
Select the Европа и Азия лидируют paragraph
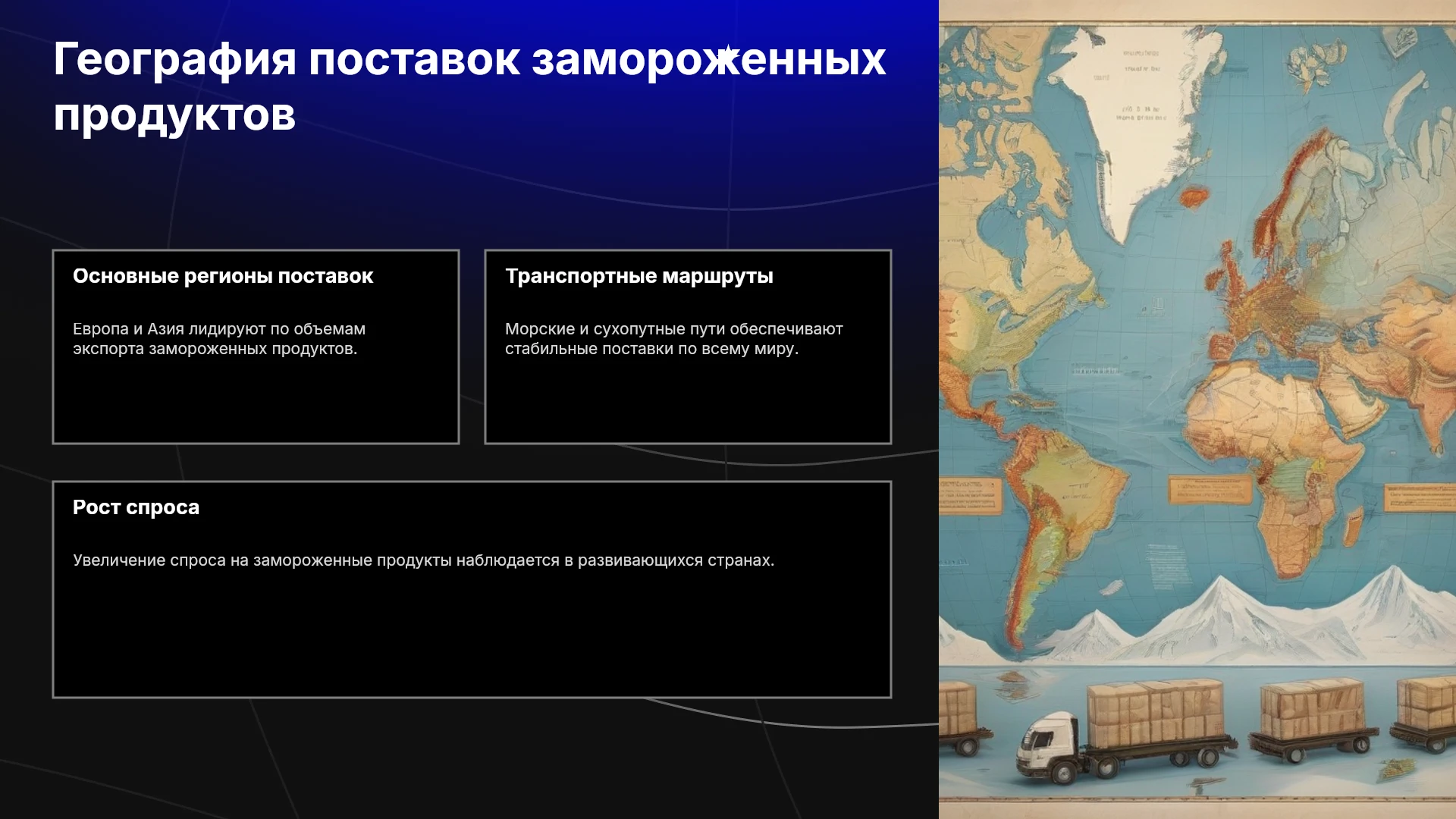pos(219,339)
